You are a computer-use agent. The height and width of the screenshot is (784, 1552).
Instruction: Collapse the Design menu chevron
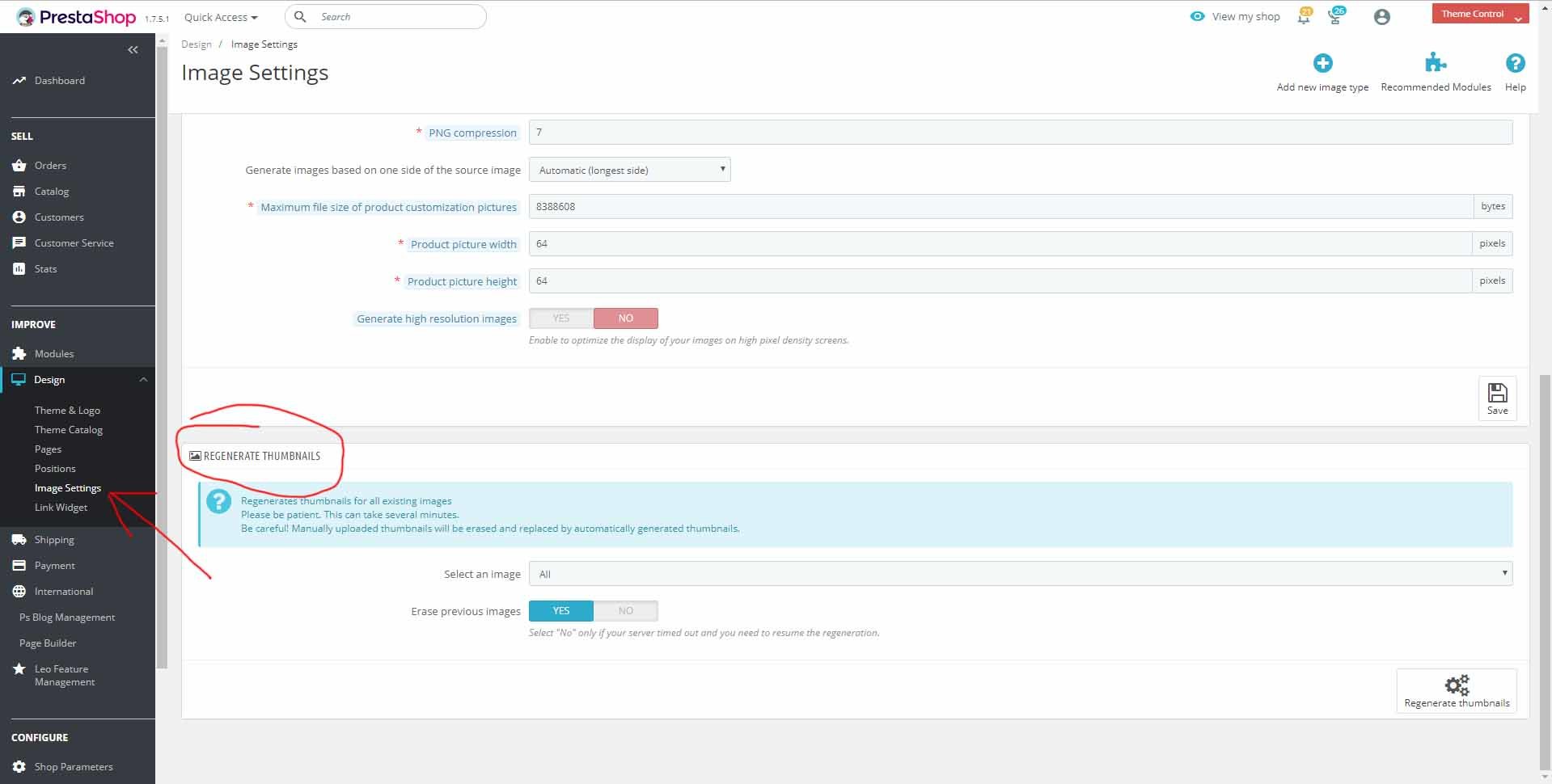pyautogui.click(x=143, y=380)
